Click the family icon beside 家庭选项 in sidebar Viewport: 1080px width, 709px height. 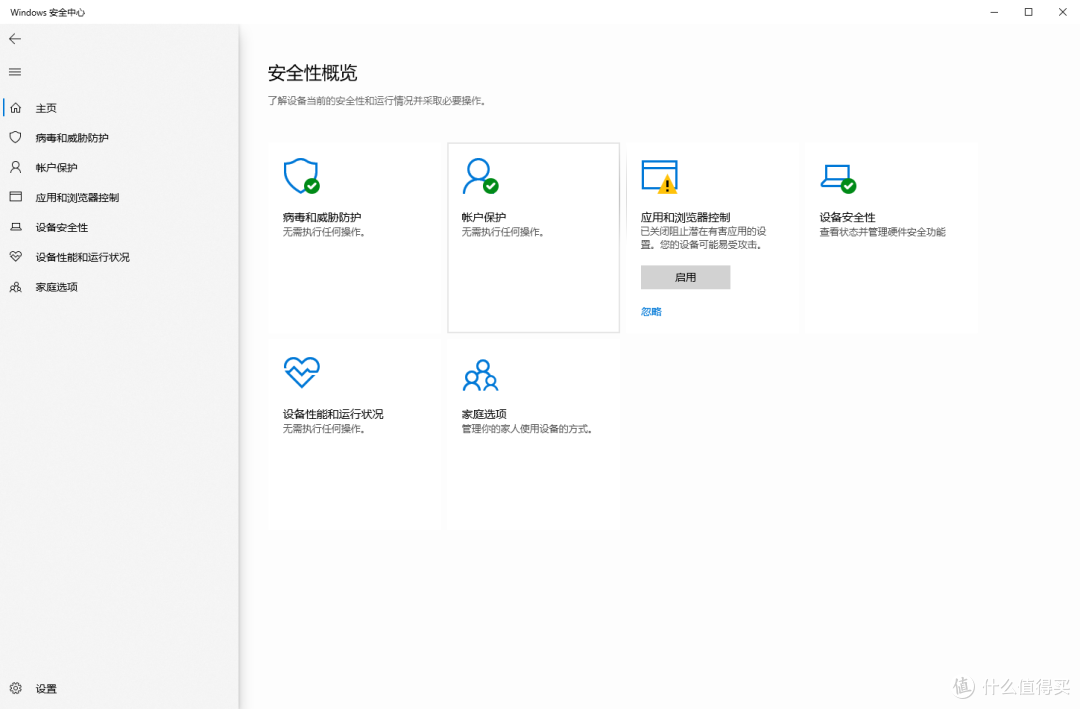(16, 287)
